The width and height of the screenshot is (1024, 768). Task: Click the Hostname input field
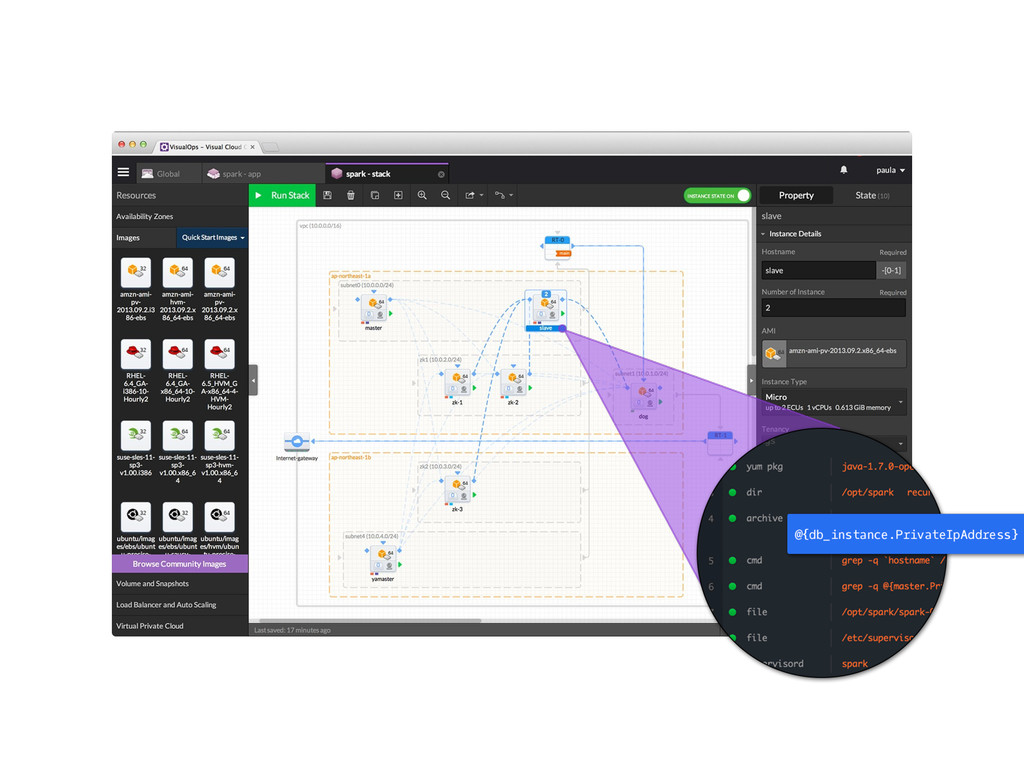coord(818,270)
